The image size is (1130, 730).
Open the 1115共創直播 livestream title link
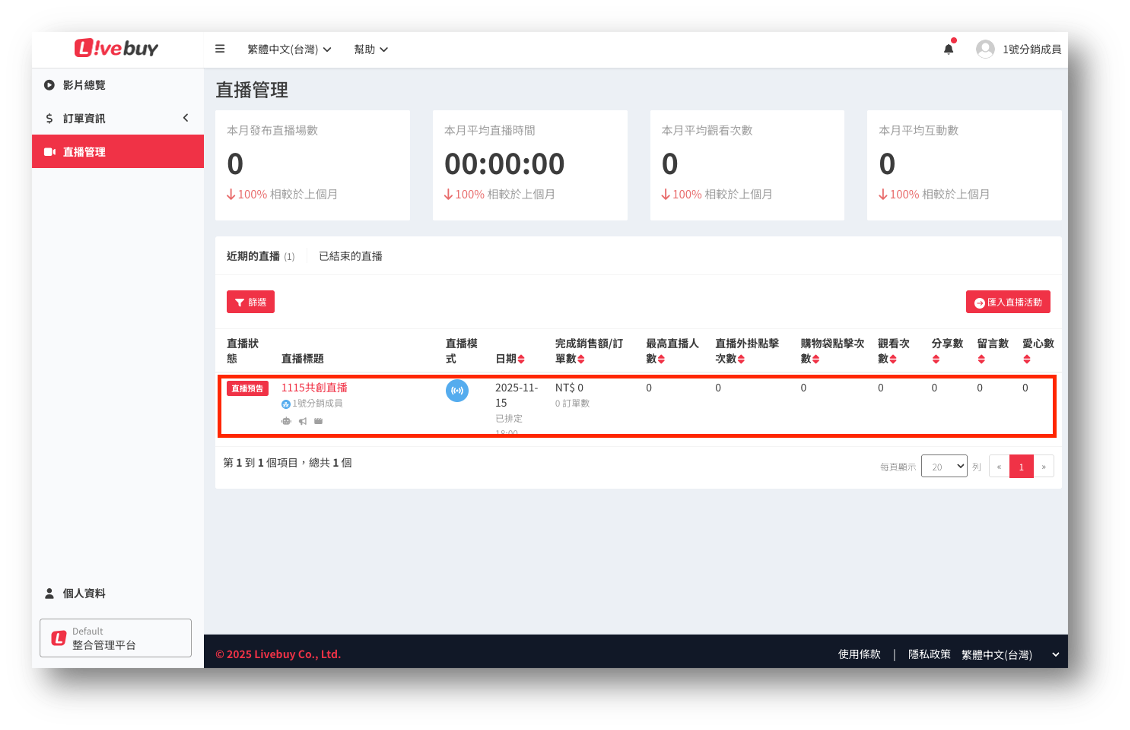click(x=314, y=387)
